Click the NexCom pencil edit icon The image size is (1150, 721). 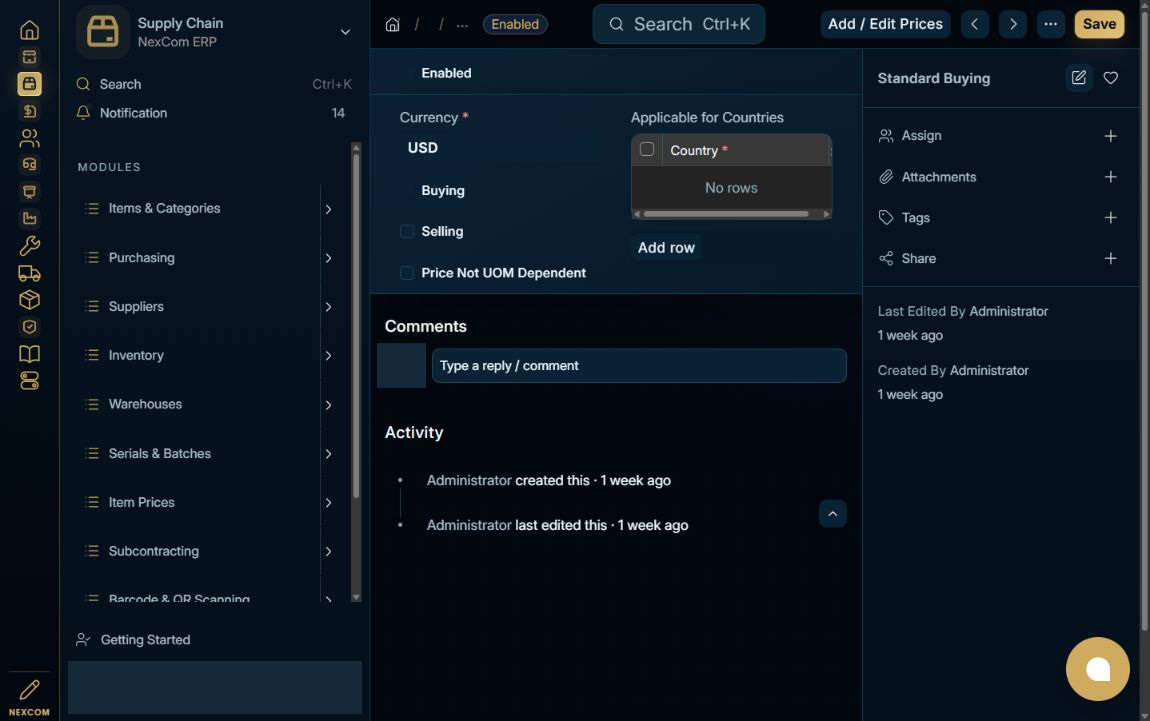(29, 689)
